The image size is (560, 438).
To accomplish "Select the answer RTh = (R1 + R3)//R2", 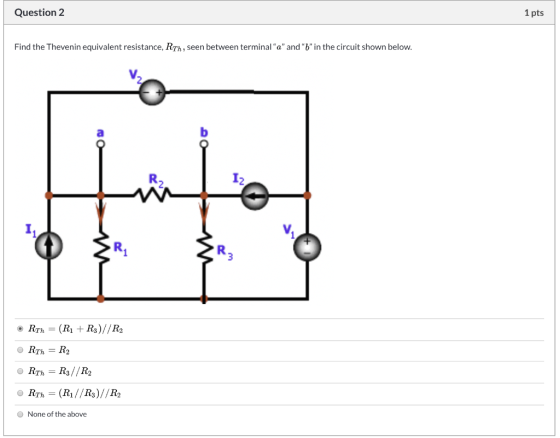I will pos(20,329).
